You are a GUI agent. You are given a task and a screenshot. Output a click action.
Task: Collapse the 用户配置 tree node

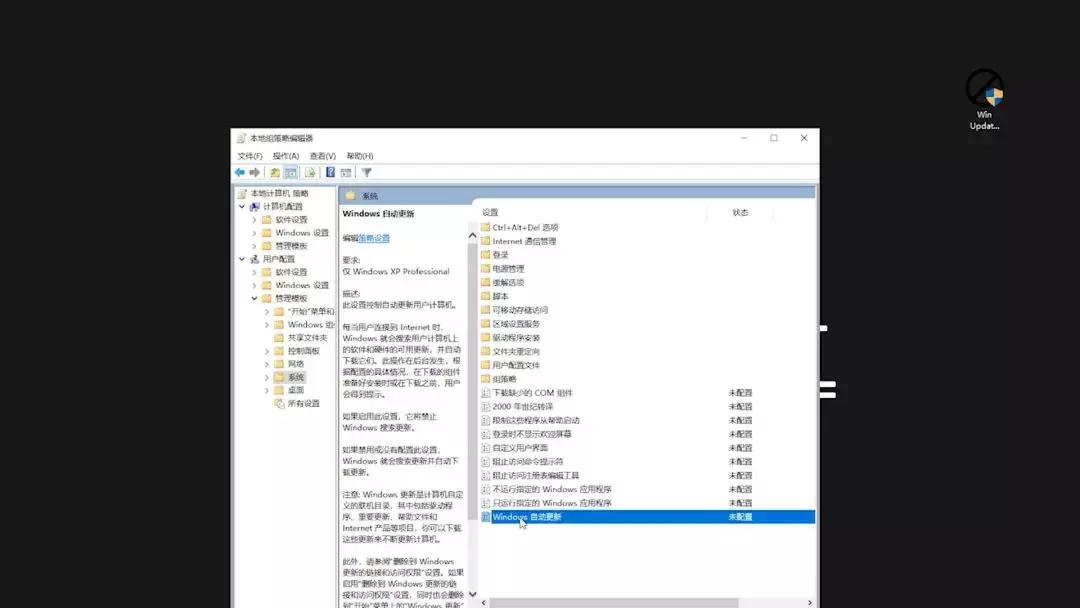click(x=240, y=258)
